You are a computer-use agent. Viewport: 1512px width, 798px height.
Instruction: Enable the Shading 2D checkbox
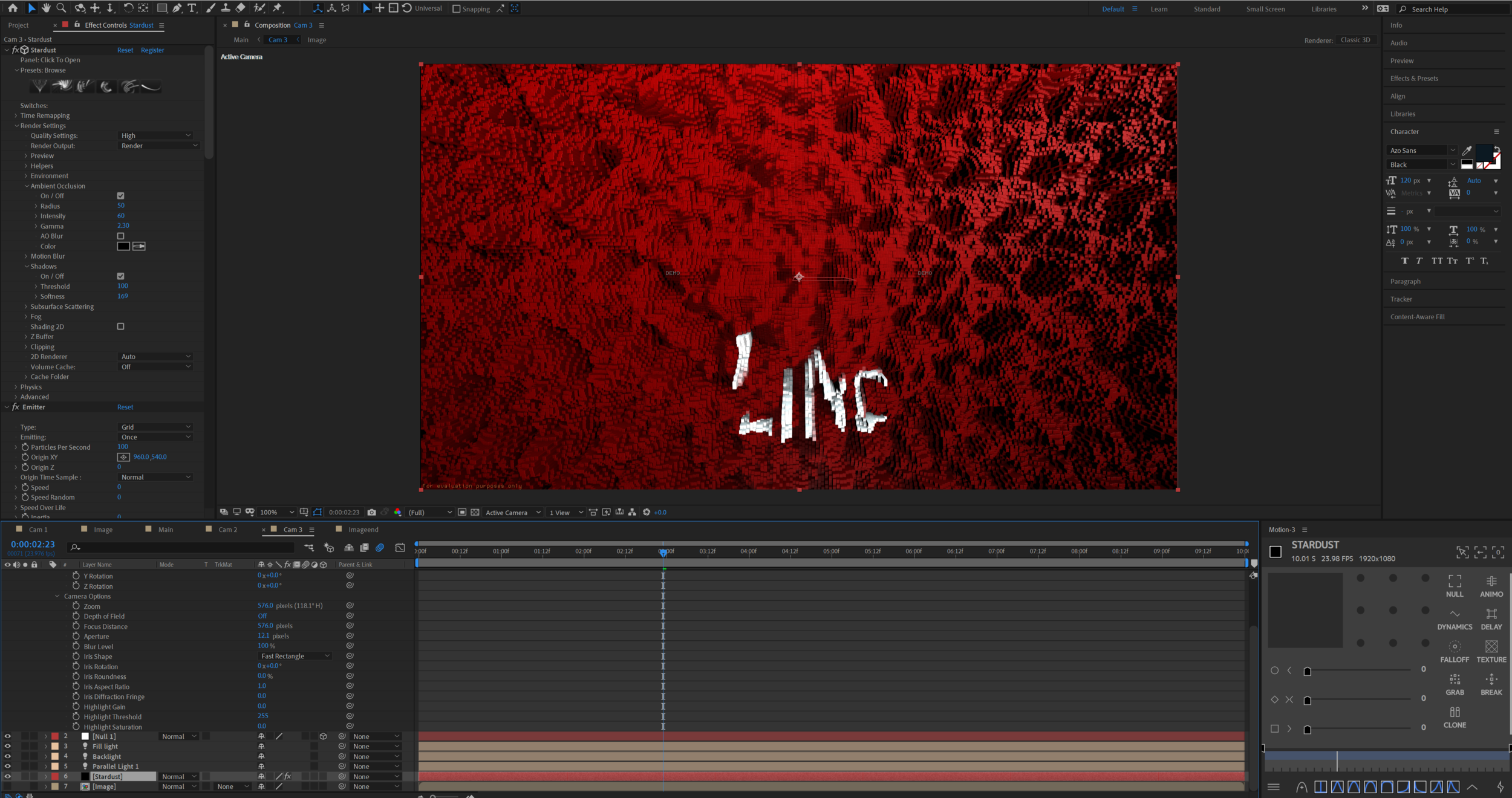(x=120, y=326)
